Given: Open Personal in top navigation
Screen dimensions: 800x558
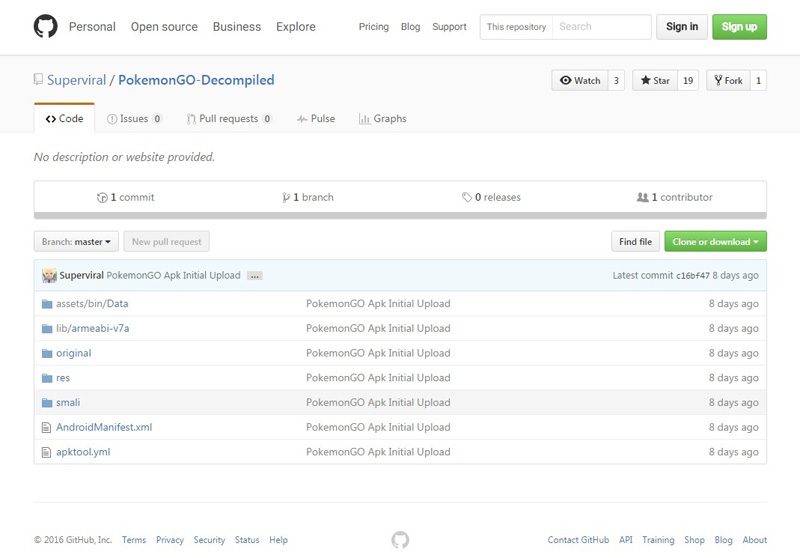Looking at the screenshot, I should (92, 27).
